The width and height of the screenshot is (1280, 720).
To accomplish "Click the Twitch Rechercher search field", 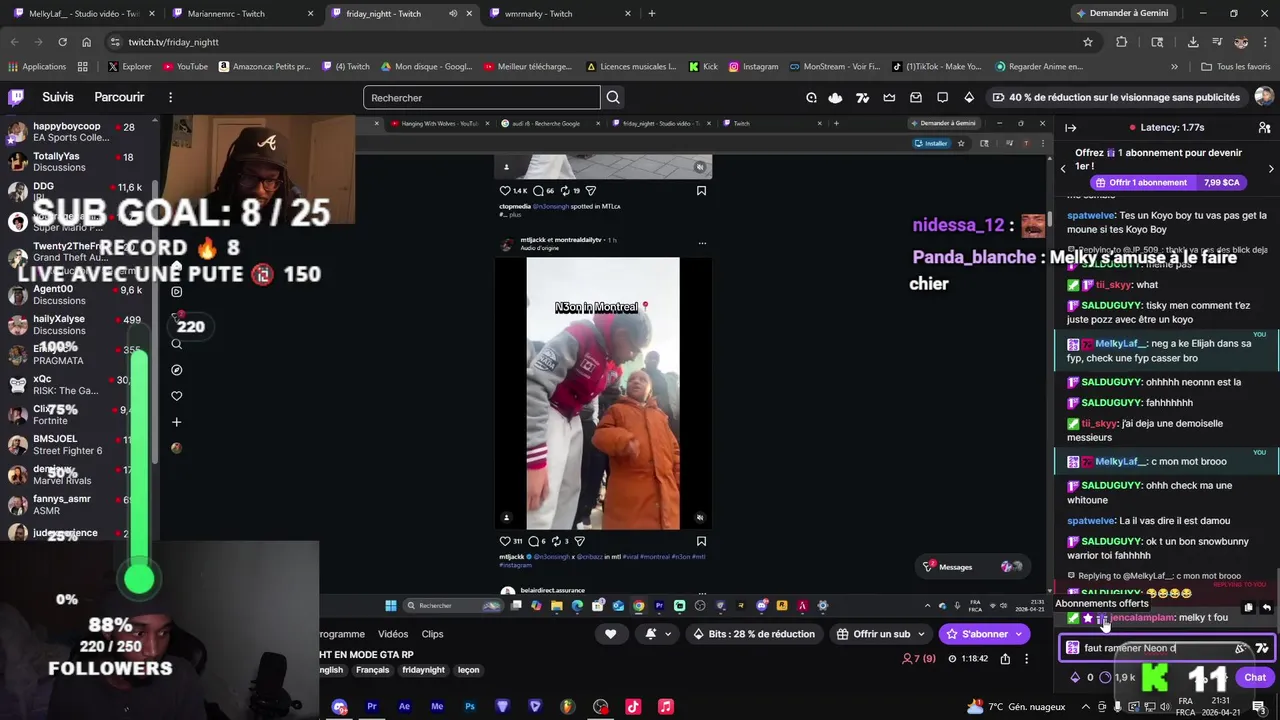I will (481, 97).
